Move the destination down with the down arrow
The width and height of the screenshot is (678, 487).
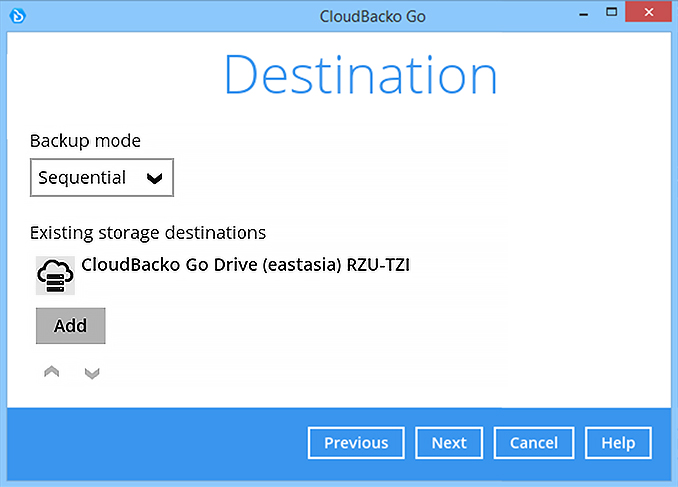[92, 372]
